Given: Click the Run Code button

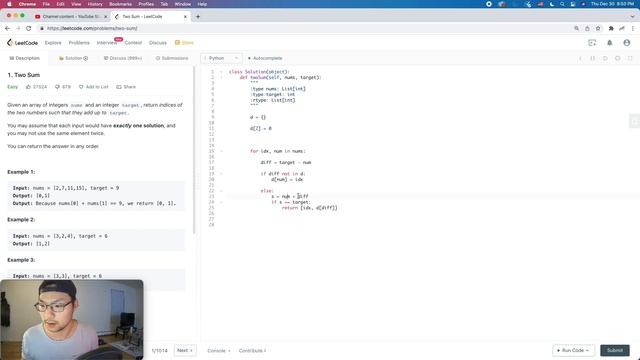Looking at the screenshot, I should pyautogui.click(x=573, y=350).
